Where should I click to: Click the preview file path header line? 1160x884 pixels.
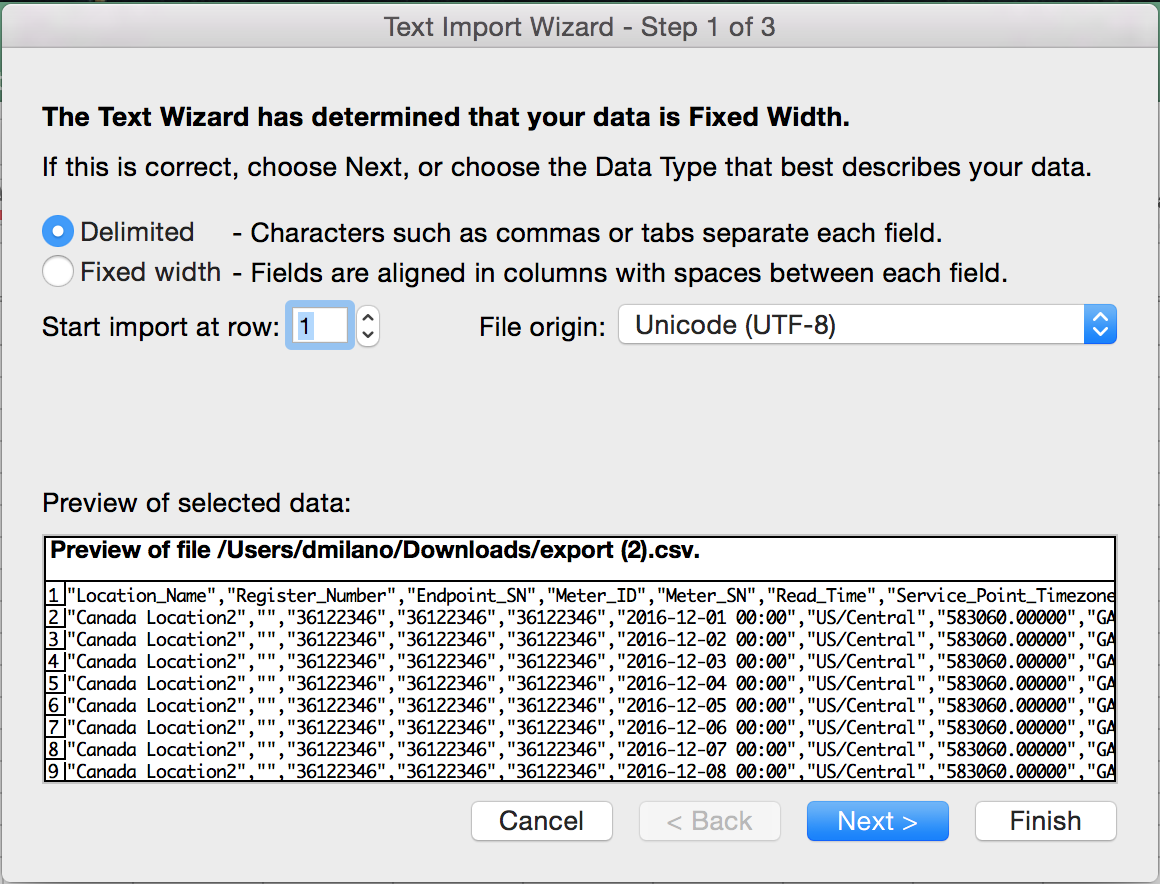tap(374, 550)
